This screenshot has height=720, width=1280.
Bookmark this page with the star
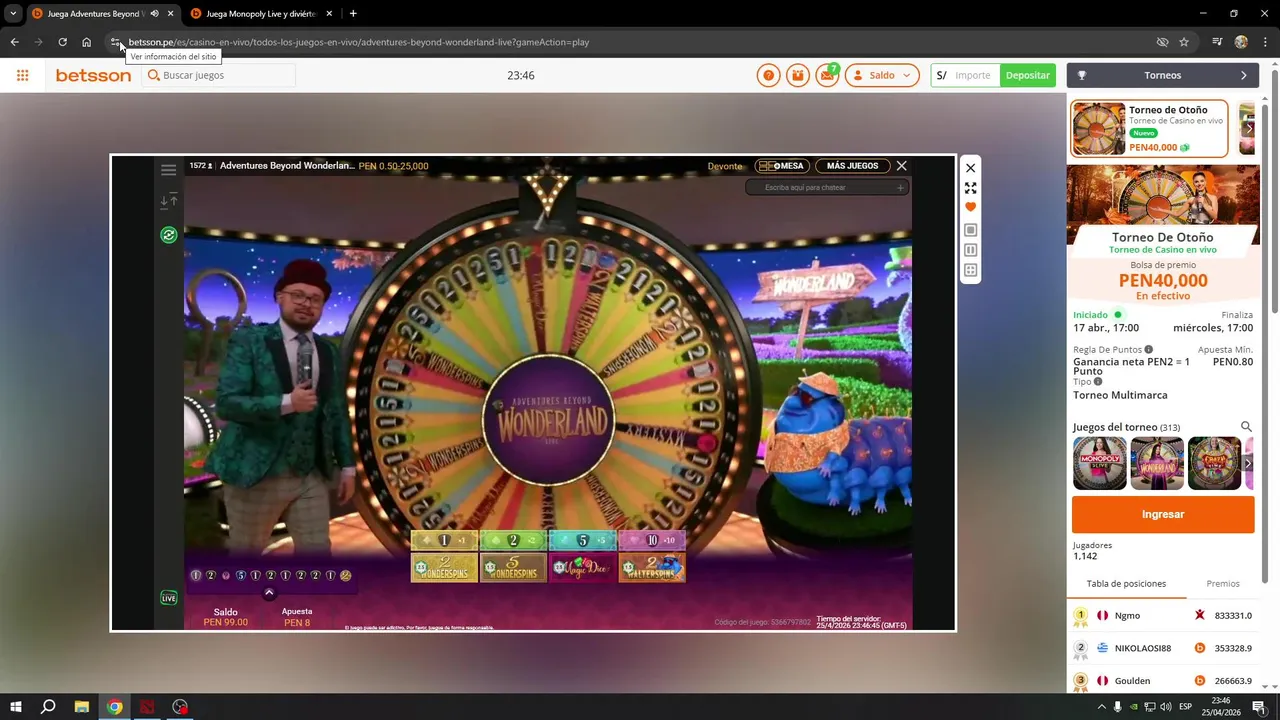pos(1184,42)
